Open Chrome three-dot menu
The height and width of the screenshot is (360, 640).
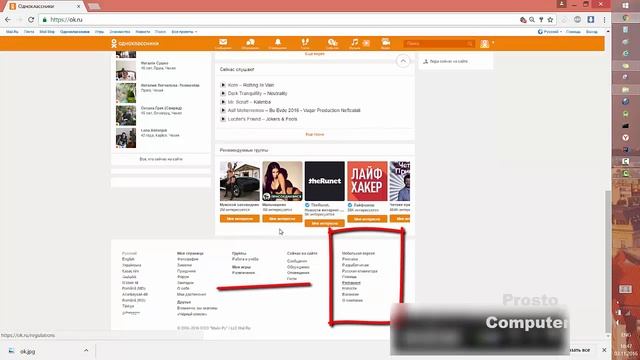click(604, 20)
